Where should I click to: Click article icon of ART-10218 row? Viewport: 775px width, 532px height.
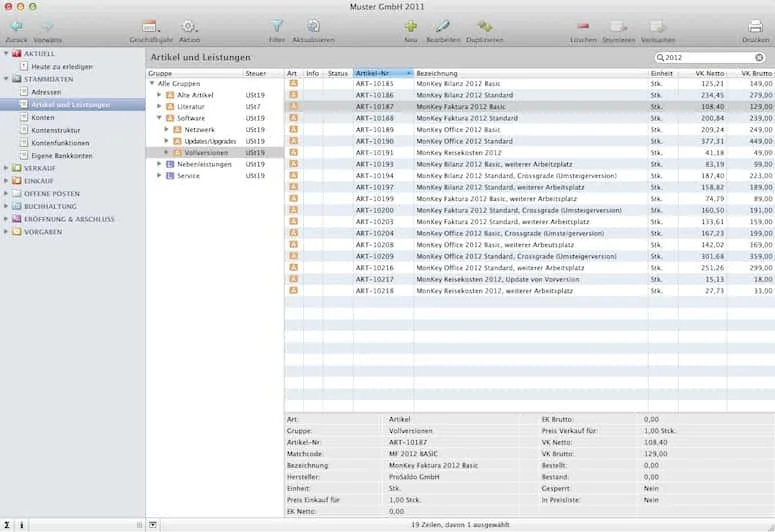click(x=294, y=291)
